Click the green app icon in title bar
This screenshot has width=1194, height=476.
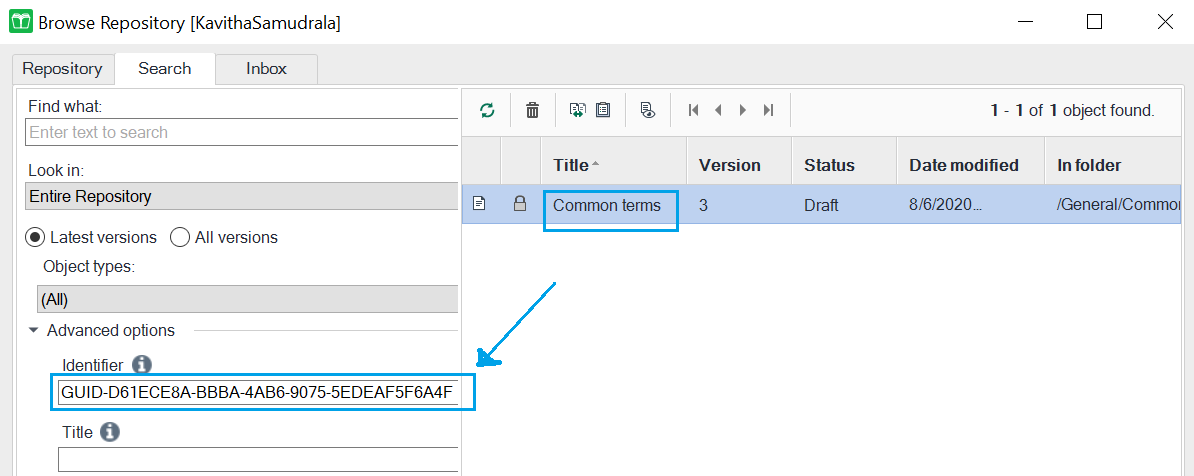21,21
